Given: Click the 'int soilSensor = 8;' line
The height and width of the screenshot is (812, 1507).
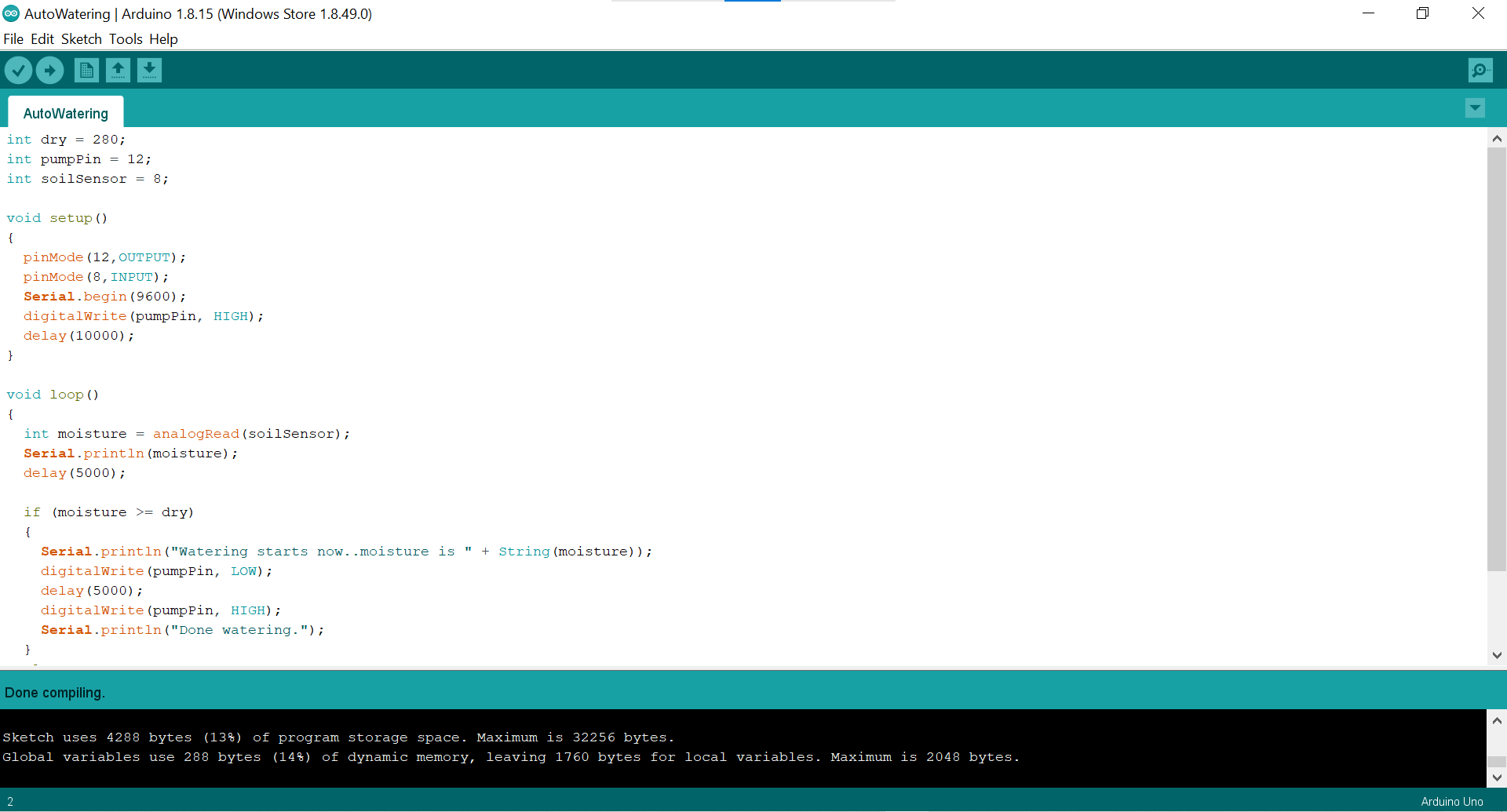Looking at the screenshot, I should pyautogui.click(x=87, y=179).
